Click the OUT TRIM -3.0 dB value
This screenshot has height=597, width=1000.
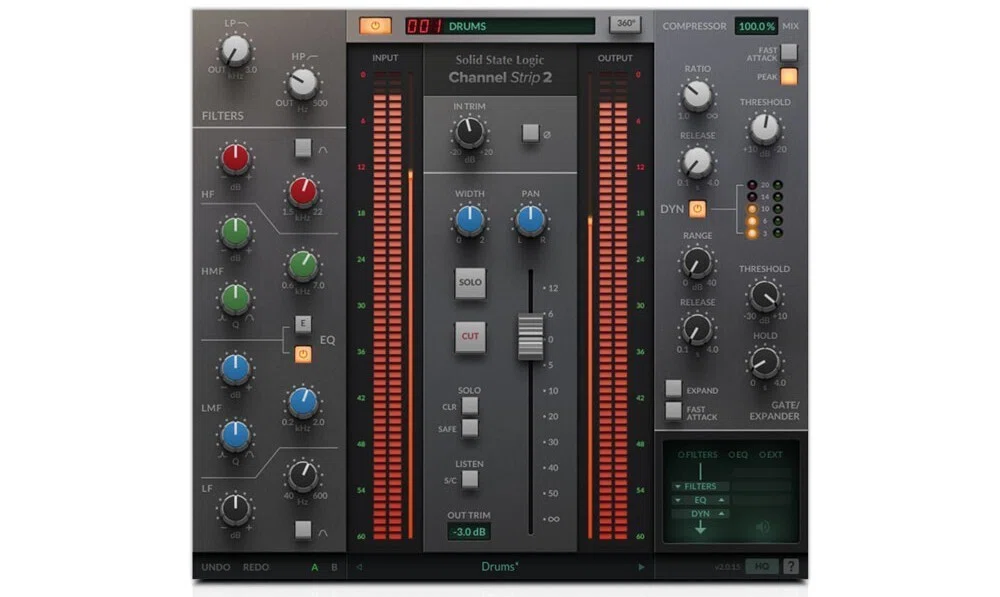(x=469, y=532)
